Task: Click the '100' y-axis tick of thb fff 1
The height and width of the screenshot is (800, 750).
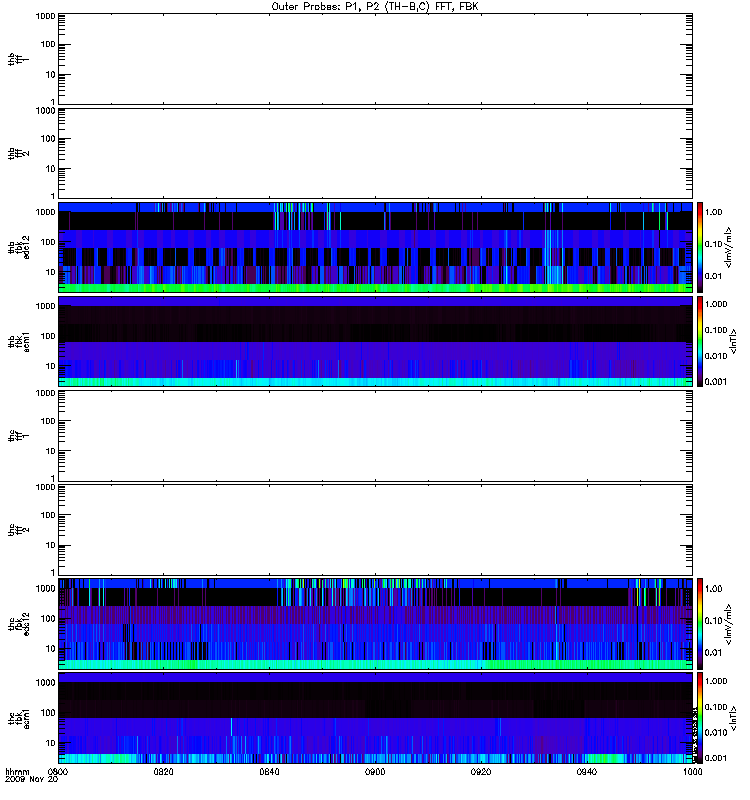Action: click(x=48, y=44)
